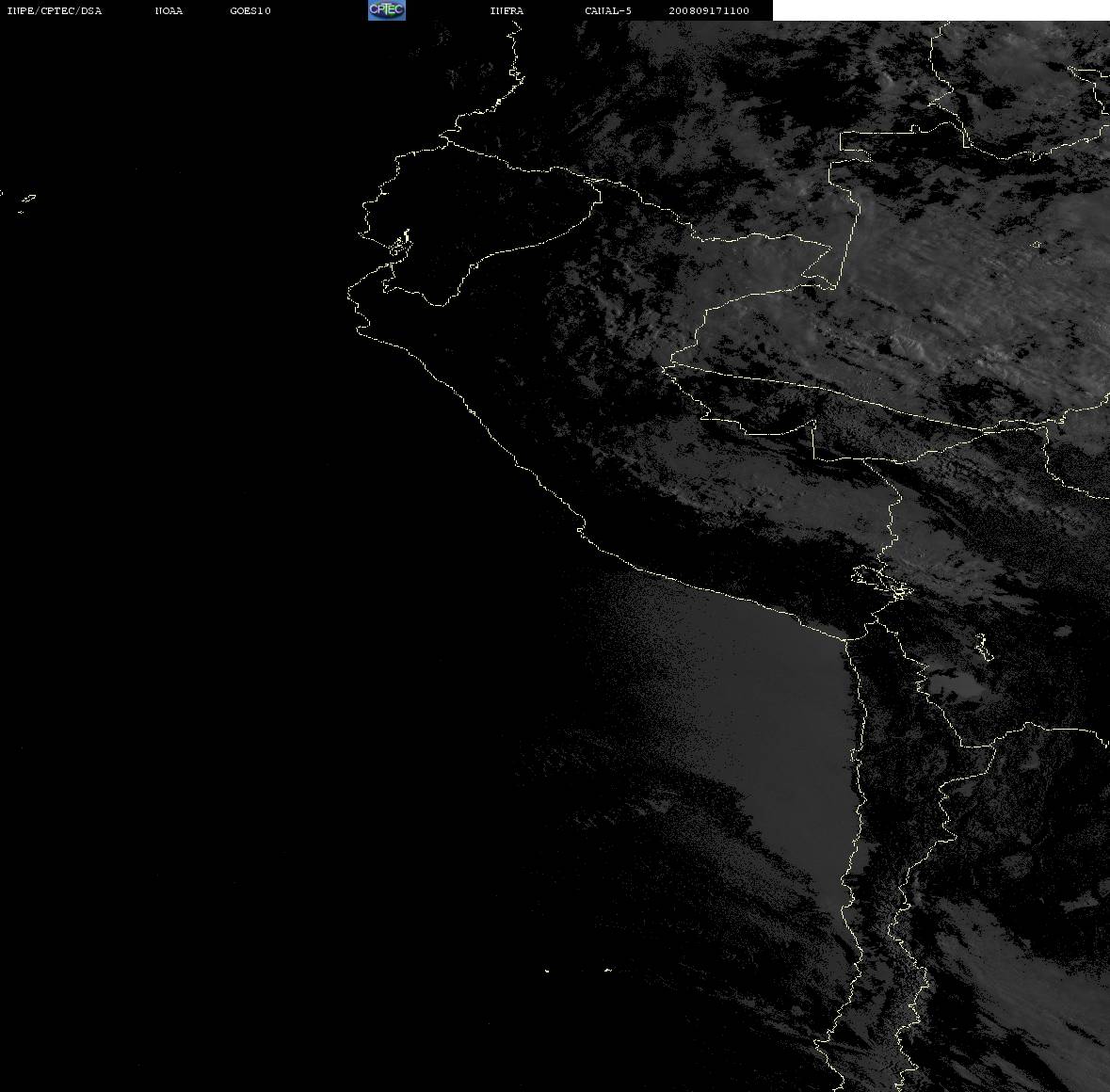This screenshot has width=1110, height=1092.
Task: Click the white blank area after the timestamp
Action: coord(941,10)
